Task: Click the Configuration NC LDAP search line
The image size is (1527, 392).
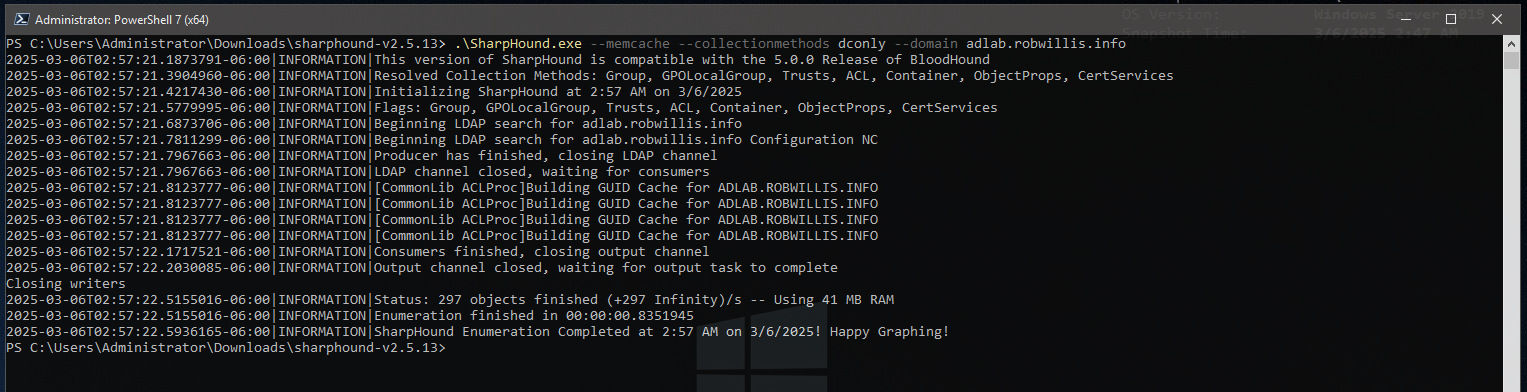Action: point(441,140)
